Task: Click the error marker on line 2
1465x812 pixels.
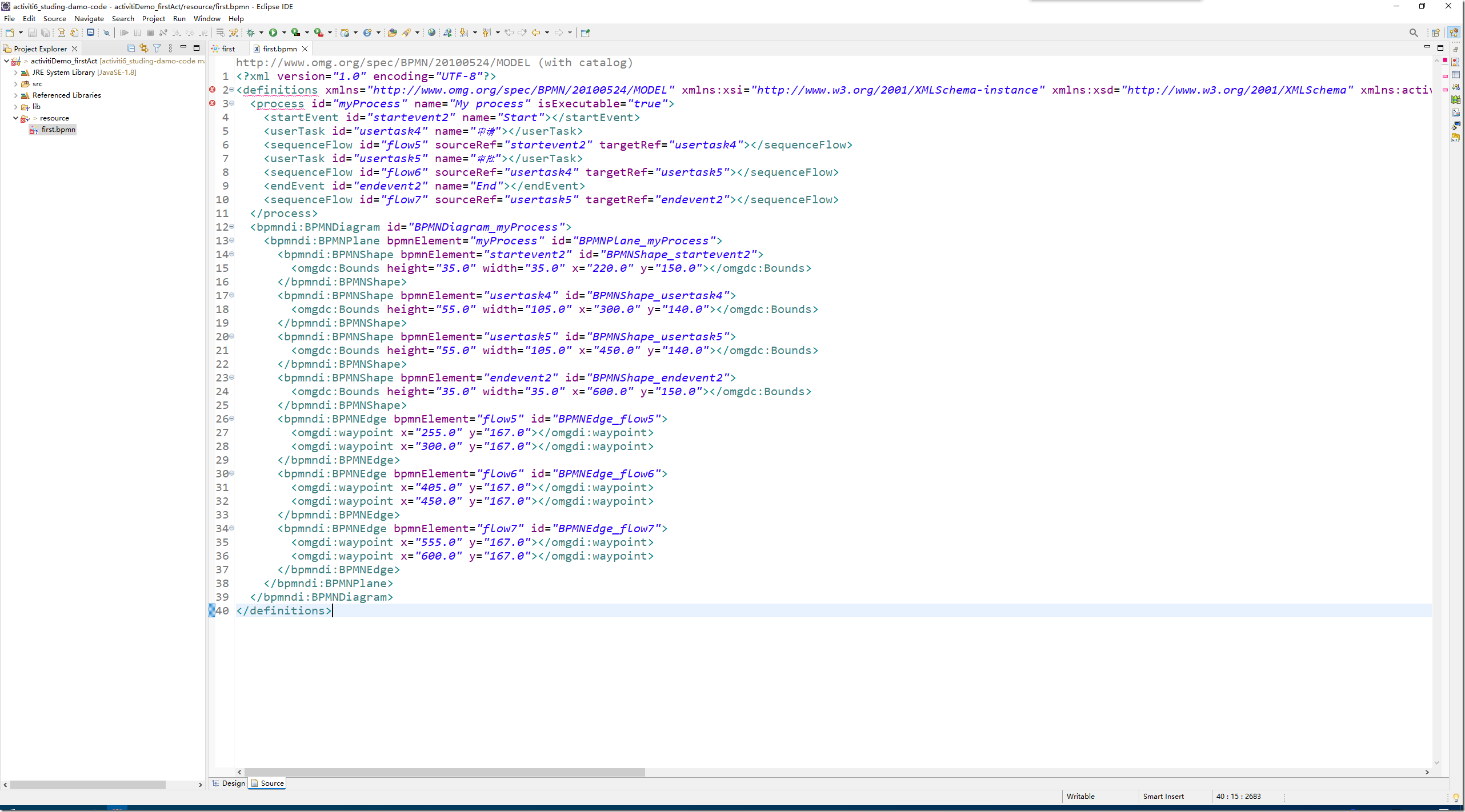Action: coord(213,90)
